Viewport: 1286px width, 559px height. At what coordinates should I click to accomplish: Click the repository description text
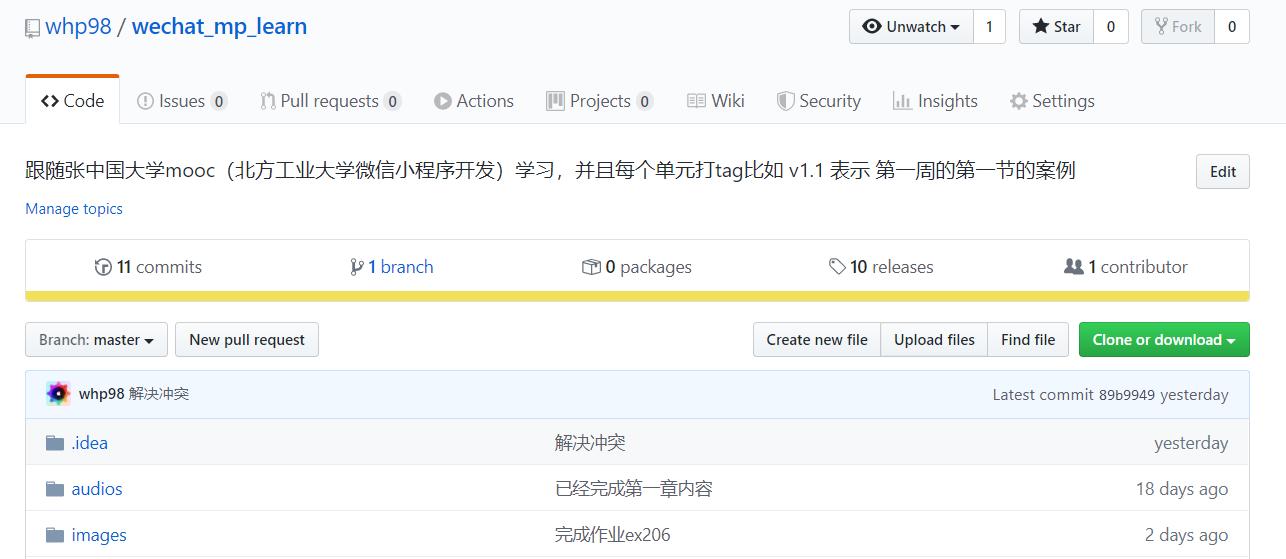[x=550, y=171]
